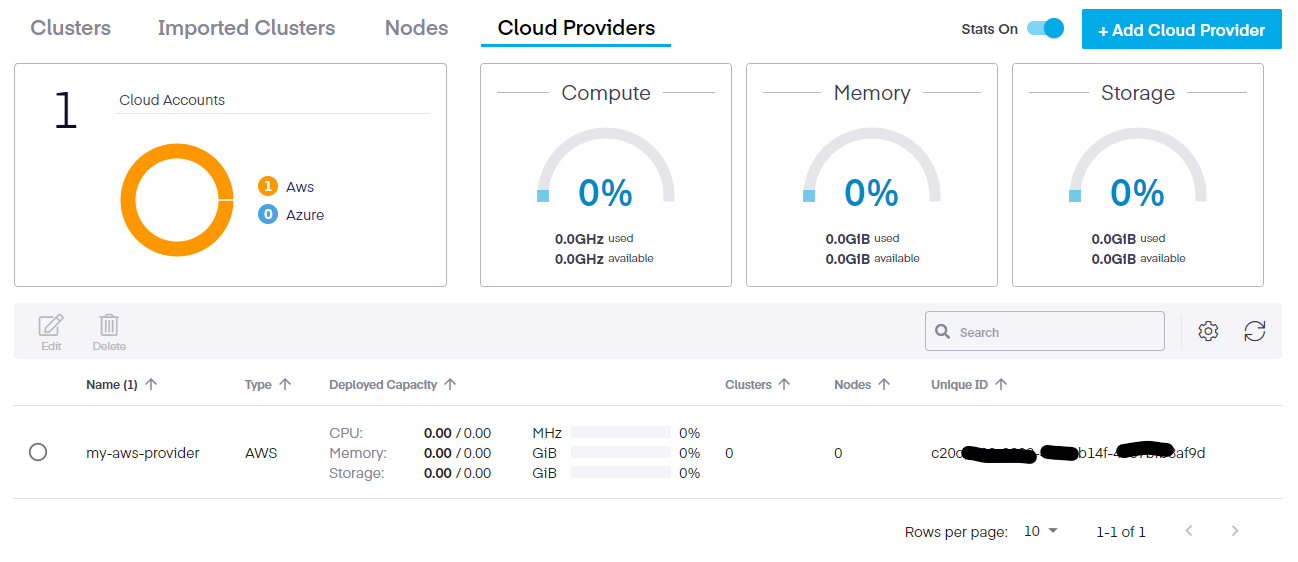Click the Delete trash icon
Image resolution: width=1298 pixels, height=562 pixels.
coord(109,326)
